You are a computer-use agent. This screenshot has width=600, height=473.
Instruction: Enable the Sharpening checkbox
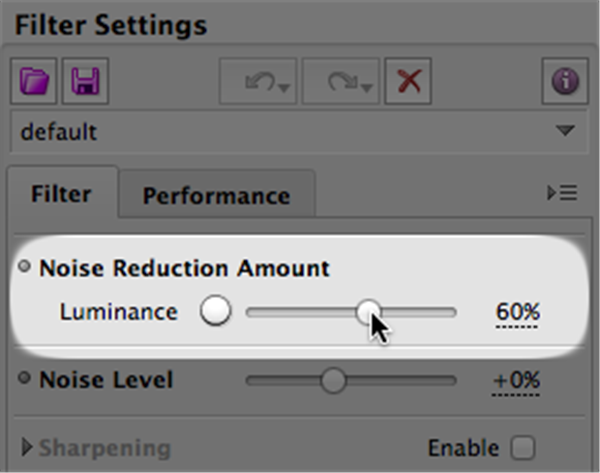pos(522,447)
